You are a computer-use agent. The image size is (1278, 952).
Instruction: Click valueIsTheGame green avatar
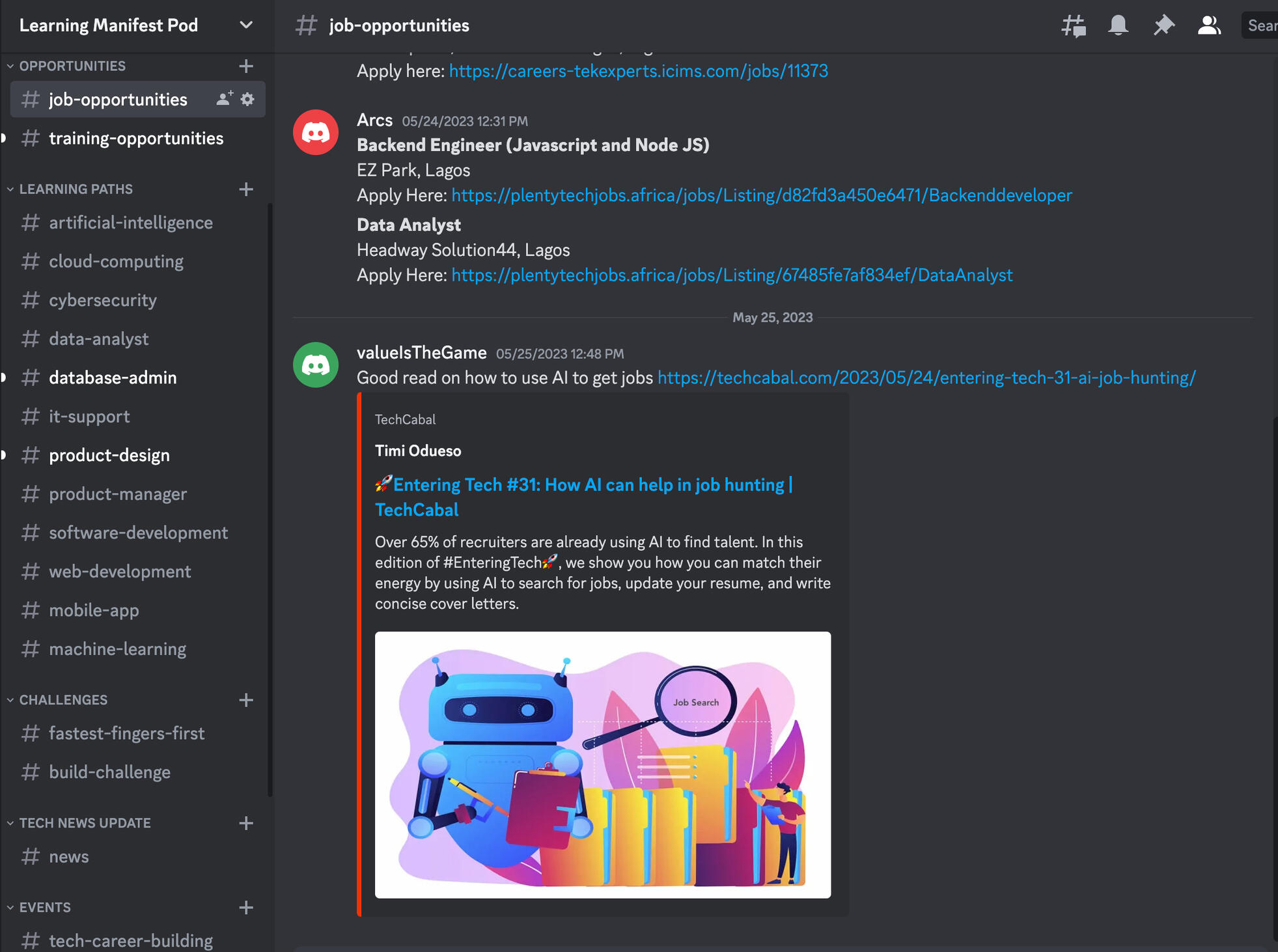tap(316, 365)
